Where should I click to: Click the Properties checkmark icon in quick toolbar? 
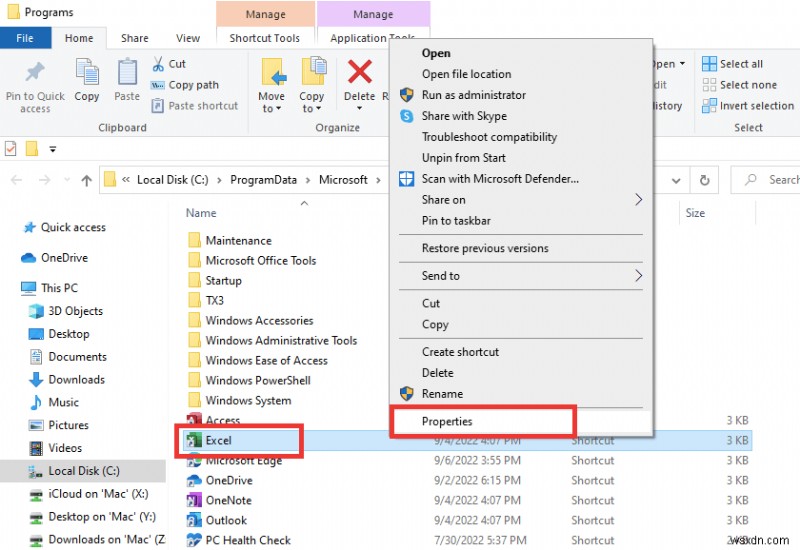coord(10,149)
